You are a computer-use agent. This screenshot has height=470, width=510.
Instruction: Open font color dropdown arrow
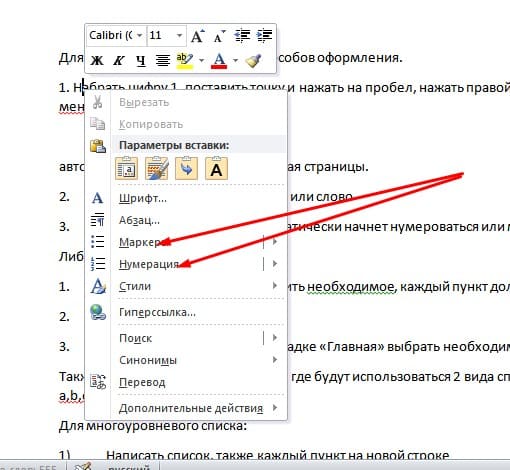[235, 61]
